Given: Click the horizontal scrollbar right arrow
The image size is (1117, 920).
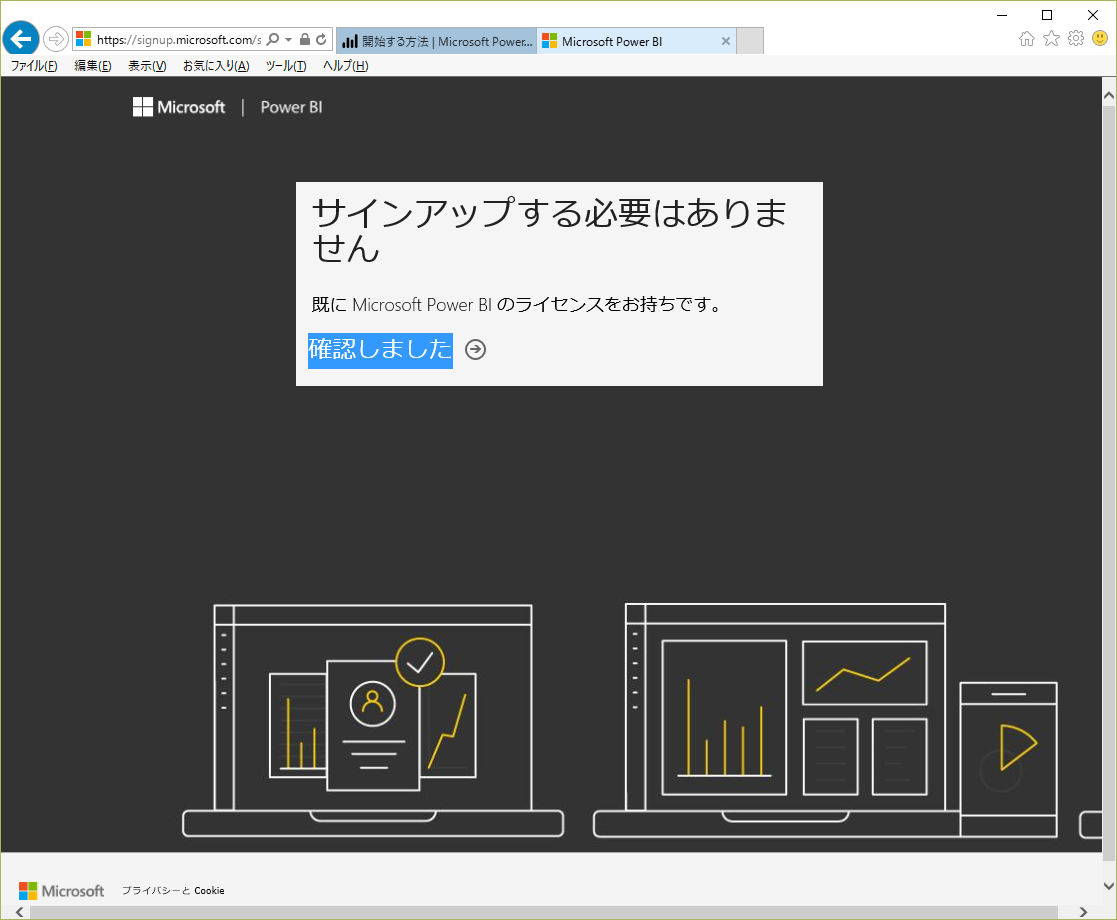Looking at the screenshot, I should tap(1084, 912).
